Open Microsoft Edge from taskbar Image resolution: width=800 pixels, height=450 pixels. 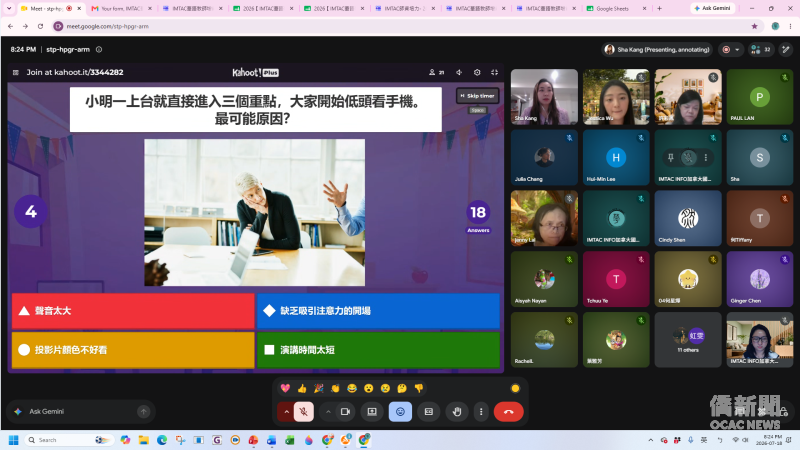(162, 440)
